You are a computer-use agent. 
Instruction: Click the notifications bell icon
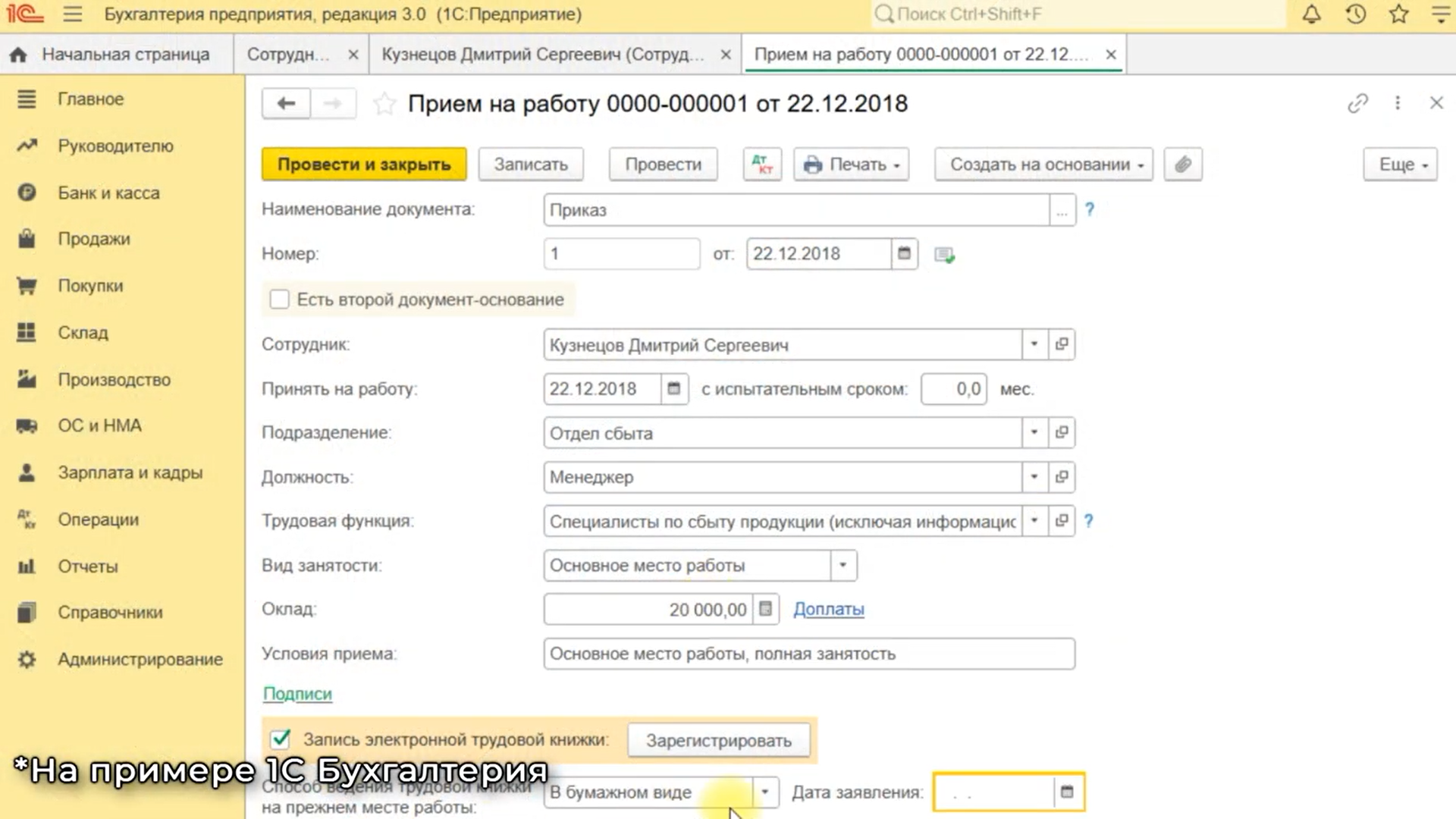[1312, 14]
